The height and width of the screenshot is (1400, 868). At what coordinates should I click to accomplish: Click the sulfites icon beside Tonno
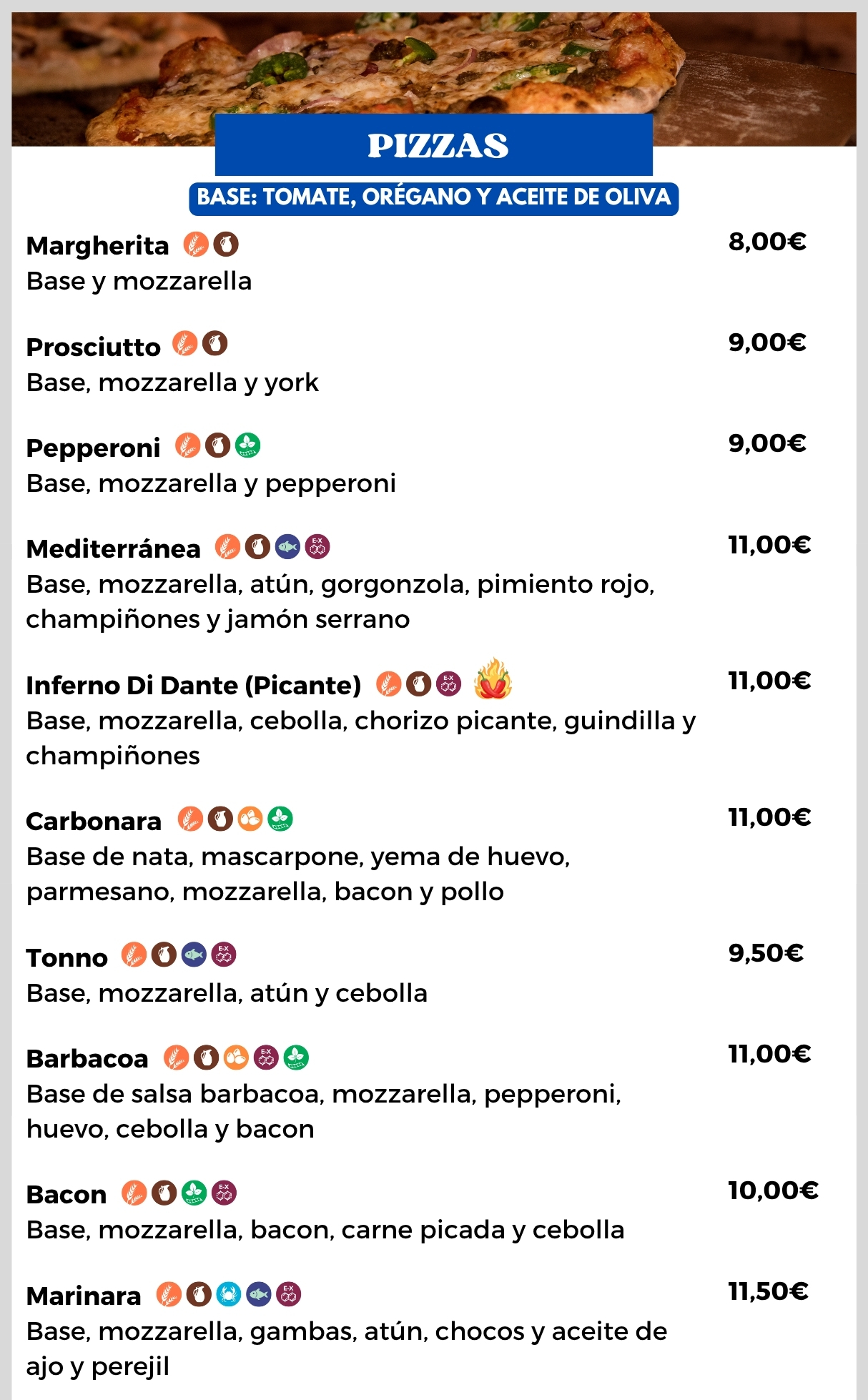coord(224,954)
